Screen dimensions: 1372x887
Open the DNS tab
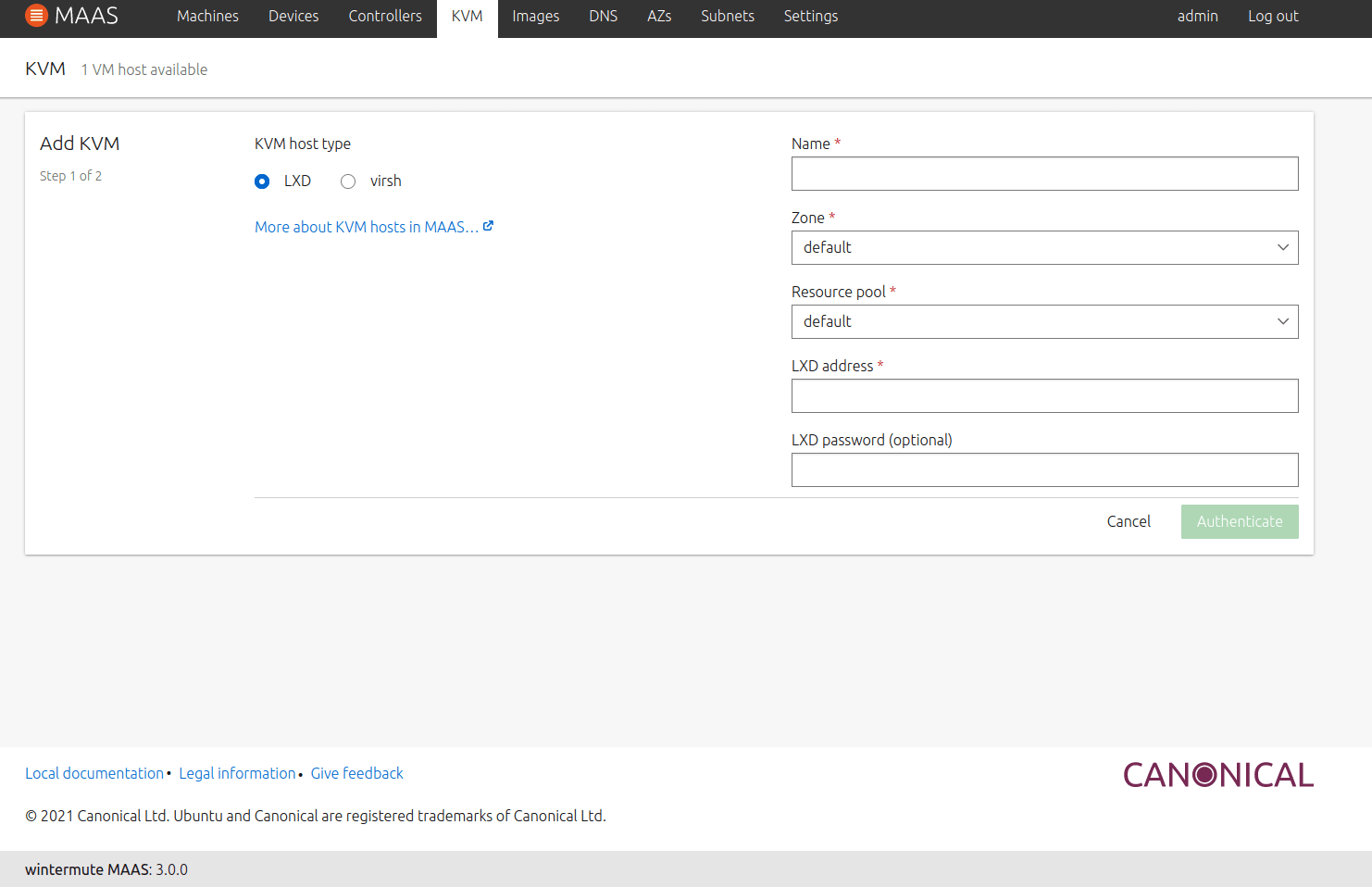tap(604, 17)
